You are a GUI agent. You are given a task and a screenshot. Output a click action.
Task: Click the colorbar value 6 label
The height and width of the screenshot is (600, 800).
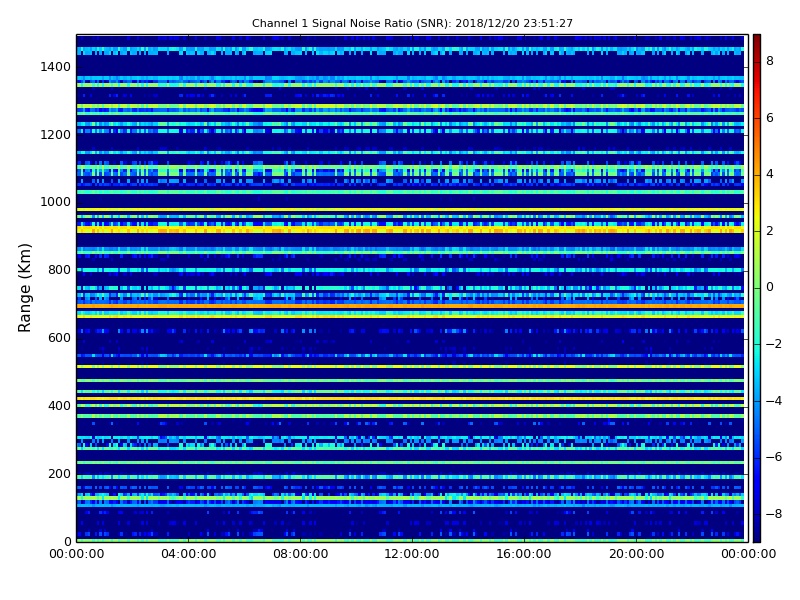click(770, 118)
